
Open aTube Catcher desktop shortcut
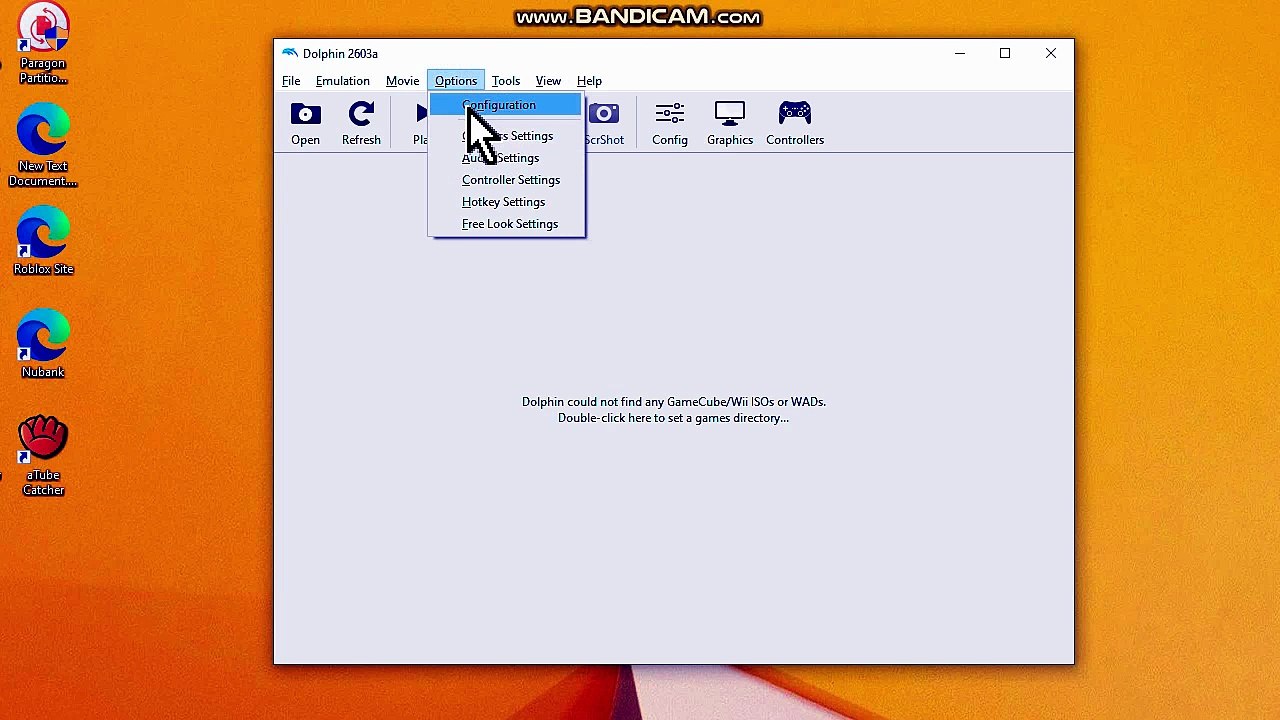click(x=43, y=456)
